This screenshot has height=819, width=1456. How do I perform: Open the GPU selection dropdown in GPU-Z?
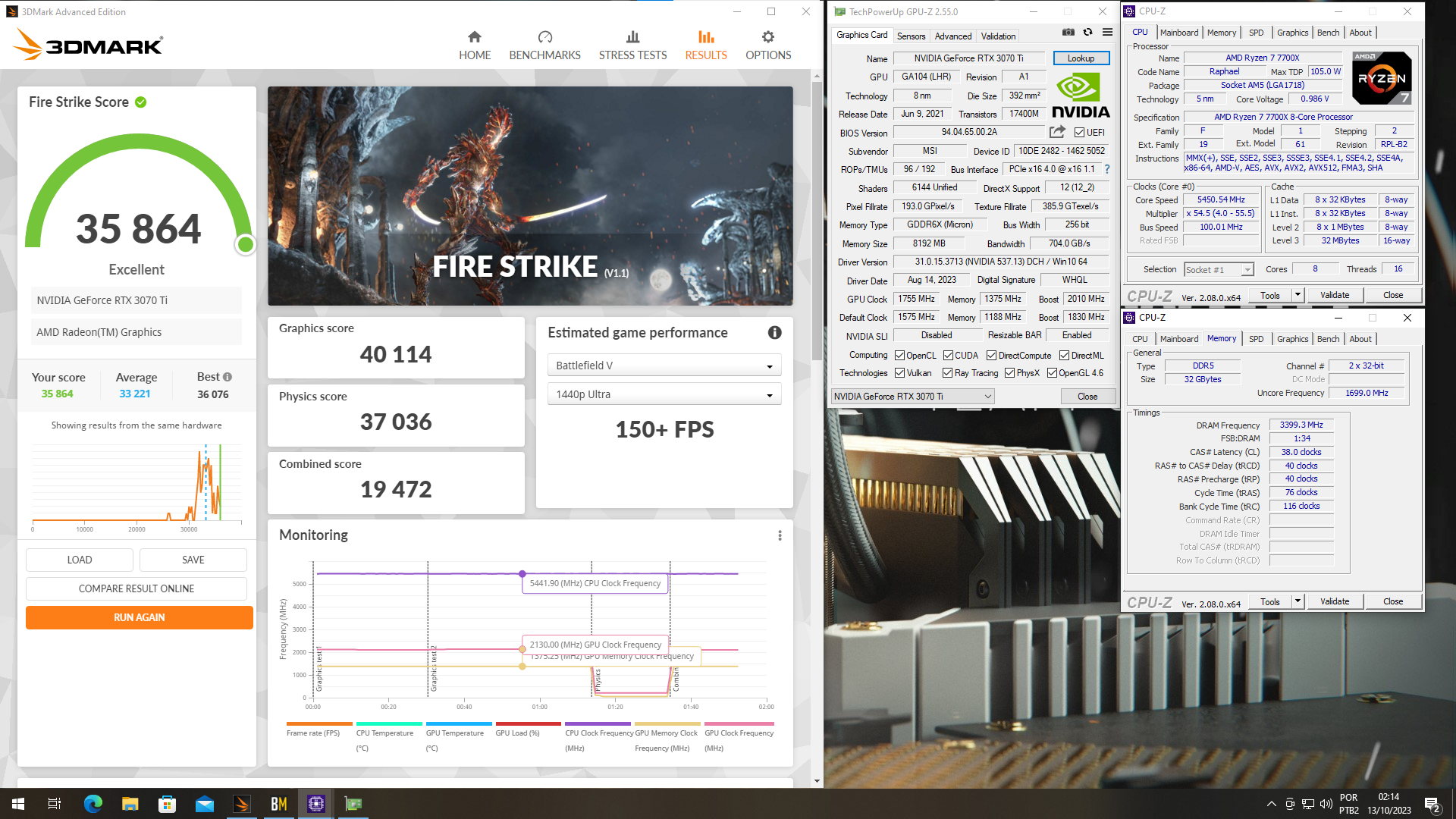point(912,397)
